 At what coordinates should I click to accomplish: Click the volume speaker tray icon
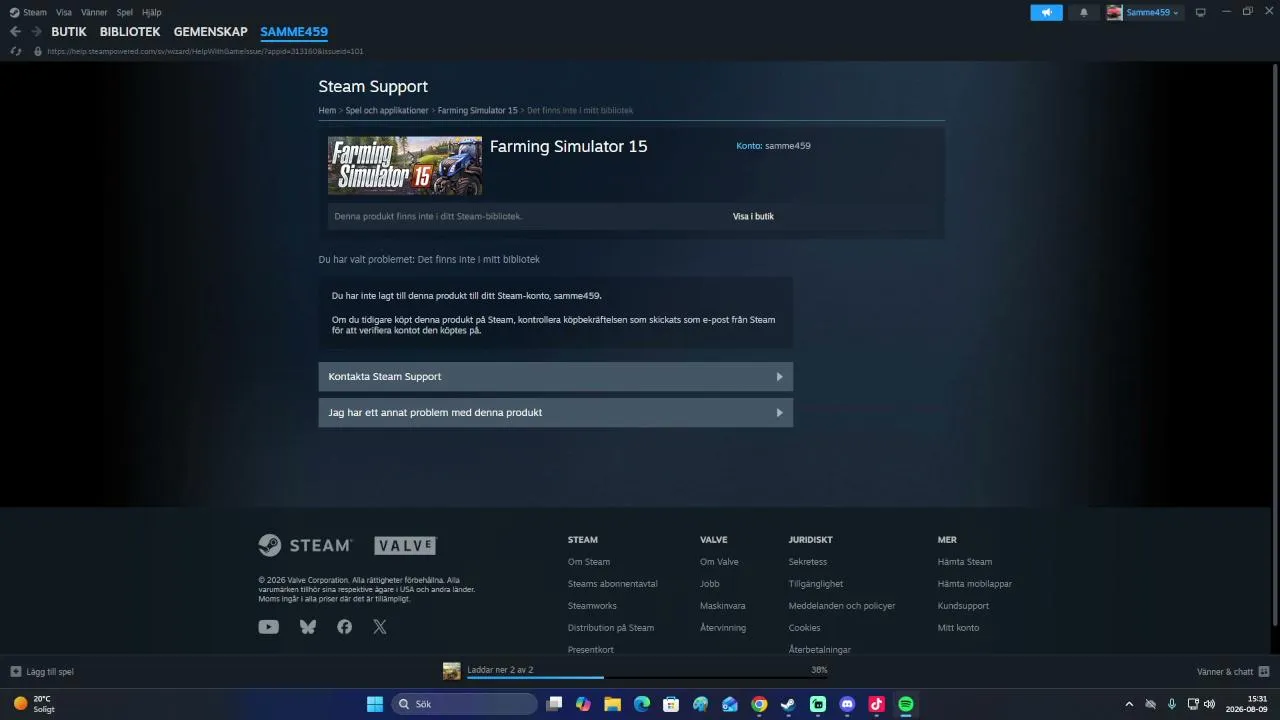click(x=1210, y=704)
